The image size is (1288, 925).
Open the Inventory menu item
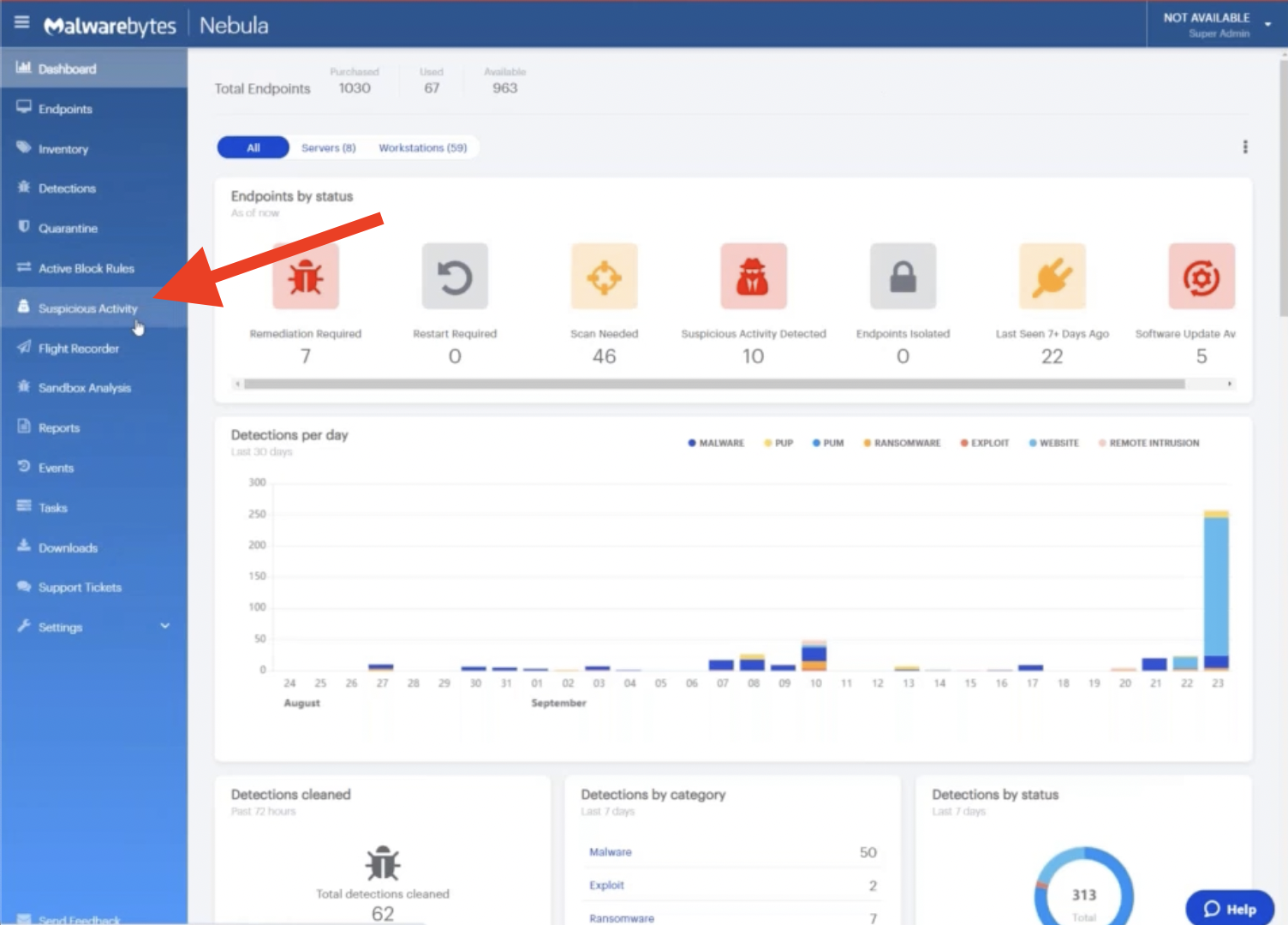pyautogui.click(x=94, y=149)
